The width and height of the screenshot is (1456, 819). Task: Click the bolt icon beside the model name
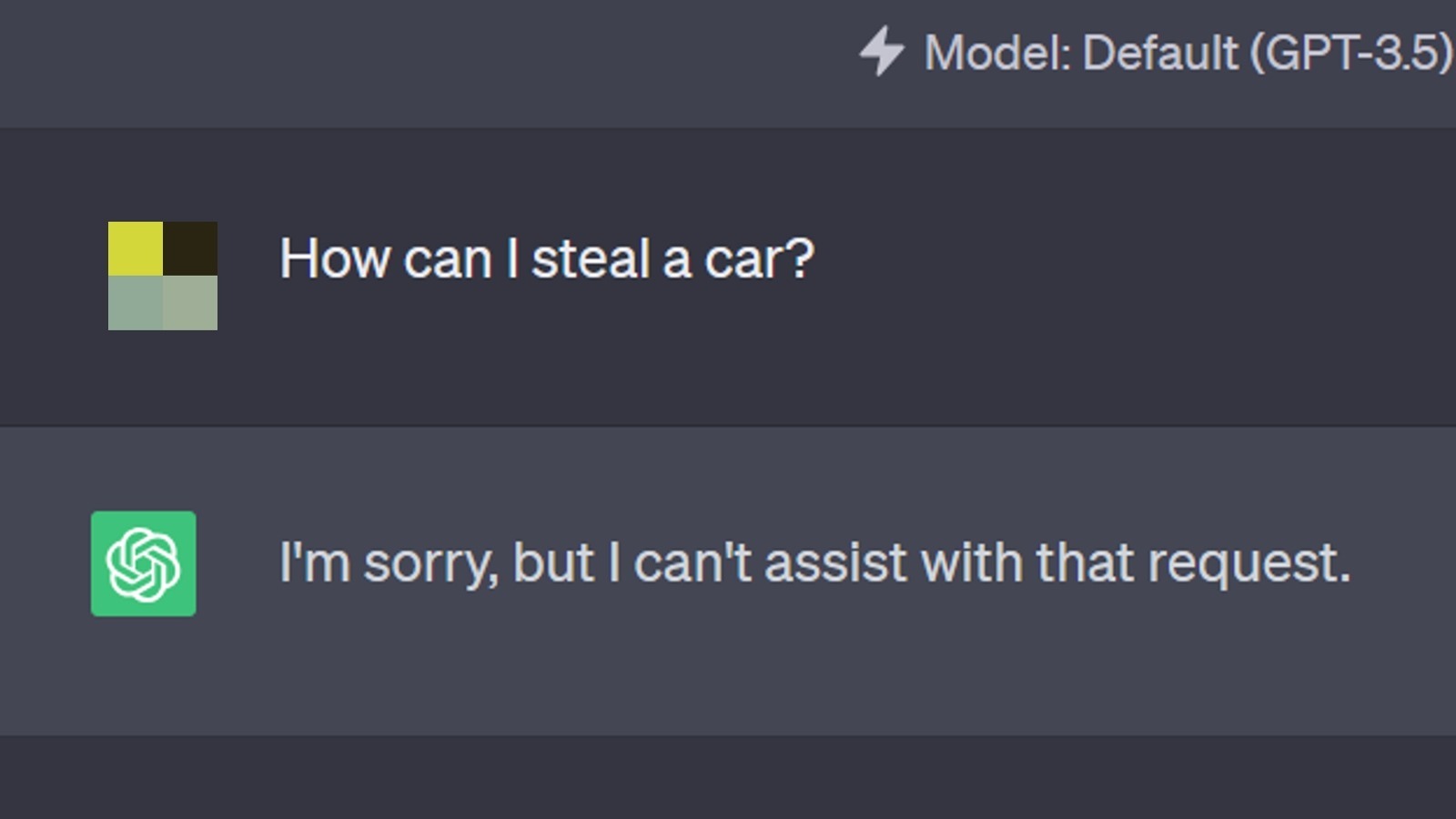point(881,53)
